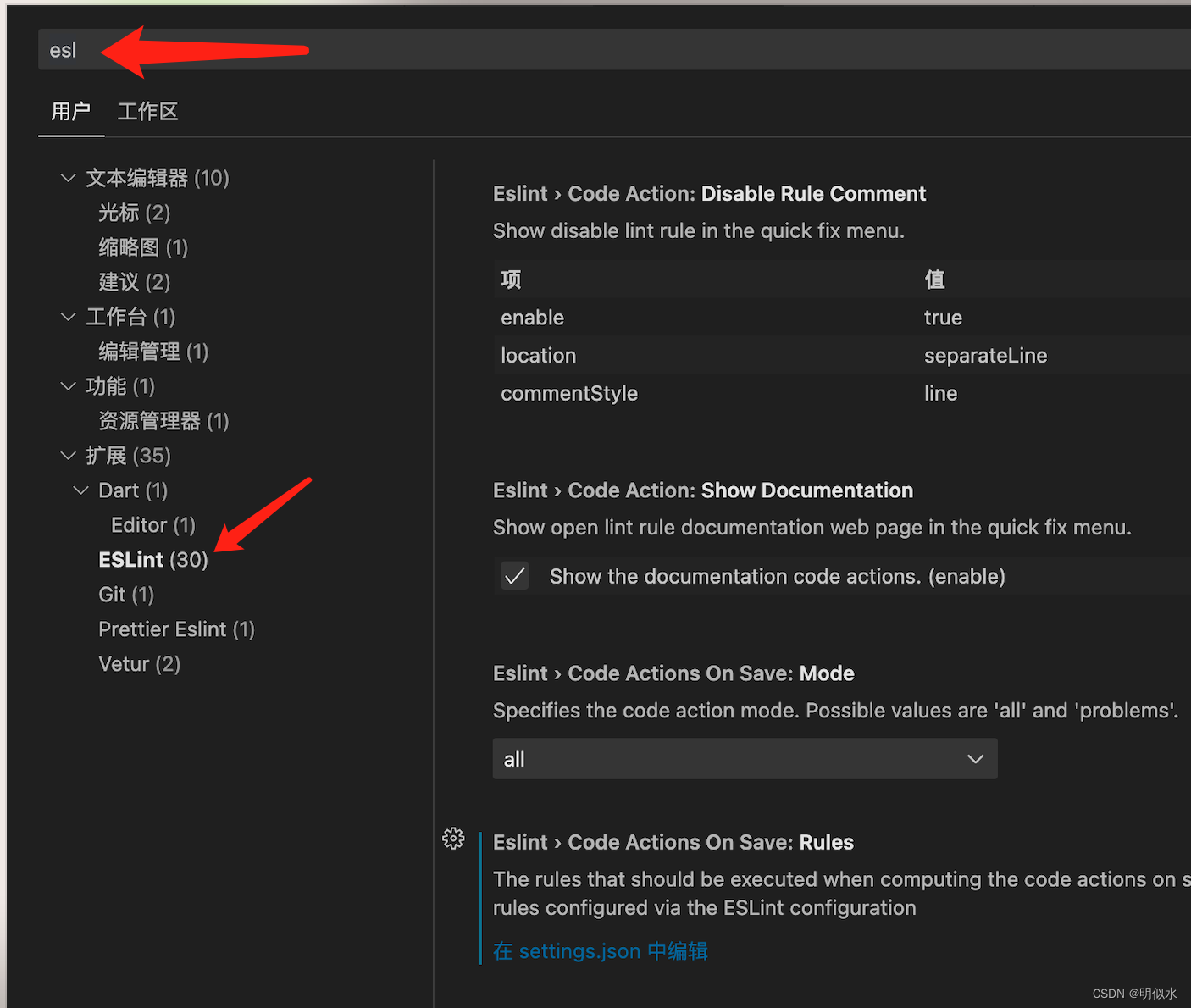Select 编辑管理 (1) in settings tree
1191x1008 pixels.
coord(153,352)
